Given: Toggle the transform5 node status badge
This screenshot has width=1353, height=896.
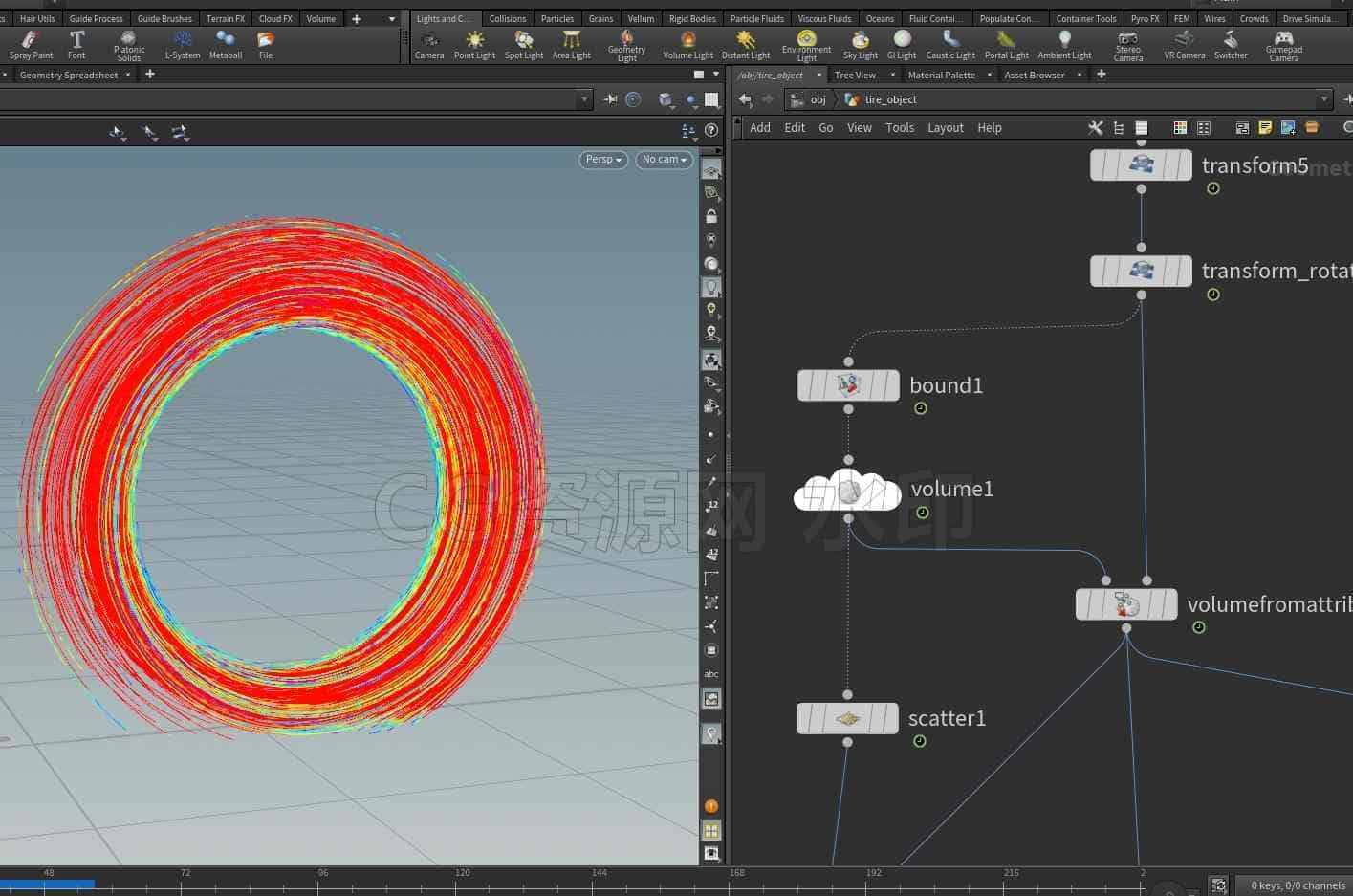Looking at the screenshot, I should tap(1213, 188).
